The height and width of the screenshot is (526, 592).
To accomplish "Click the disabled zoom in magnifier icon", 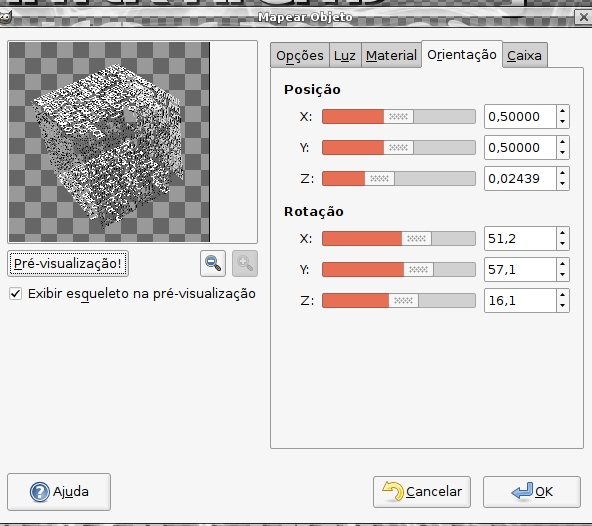I will [245, 263].
